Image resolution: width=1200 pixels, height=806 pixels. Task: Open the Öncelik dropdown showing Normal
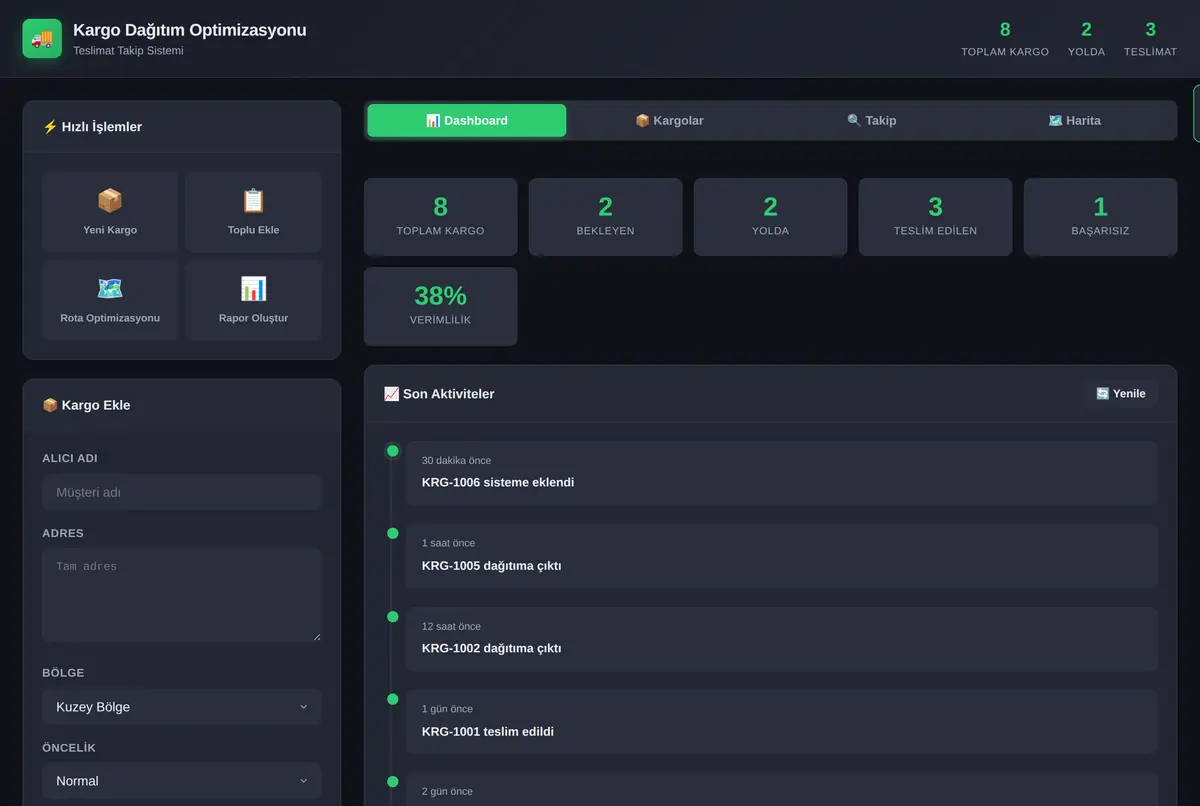pos(182,781)
